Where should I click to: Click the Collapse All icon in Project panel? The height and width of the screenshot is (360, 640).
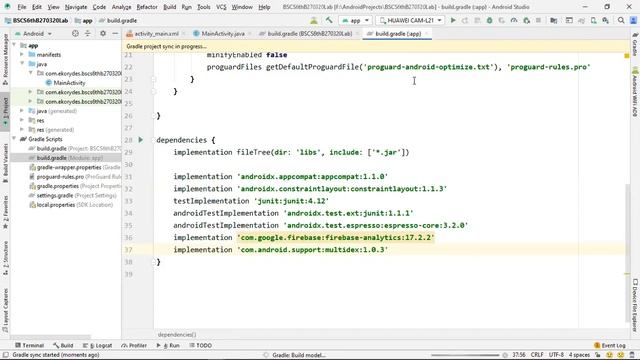pyautogui.click(x=87, y=33)
